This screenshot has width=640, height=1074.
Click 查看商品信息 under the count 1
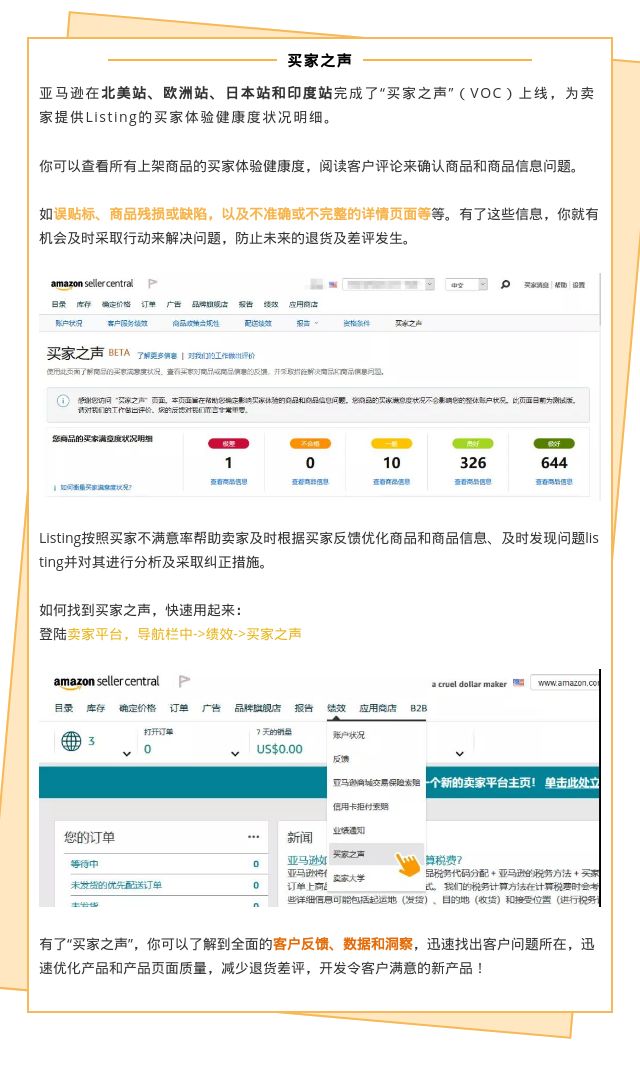pyautogui.click(x=229, y=482)
